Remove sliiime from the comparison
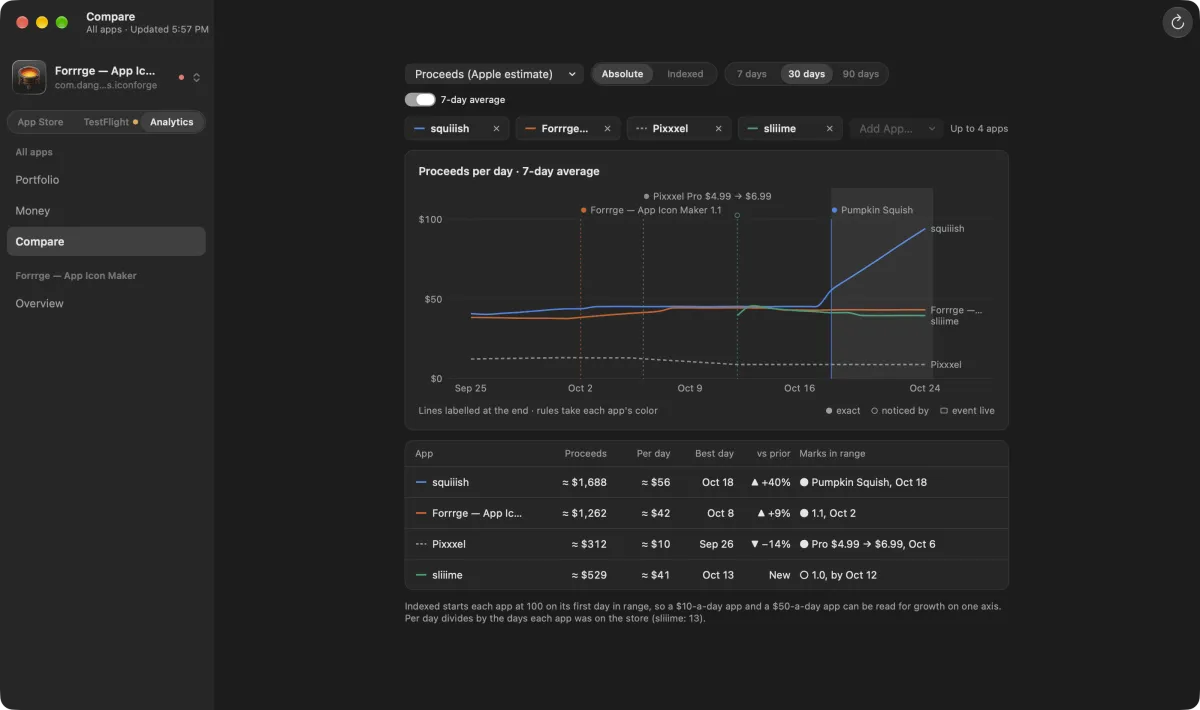This screenshot has height=710, width=1200. [829, 128]
